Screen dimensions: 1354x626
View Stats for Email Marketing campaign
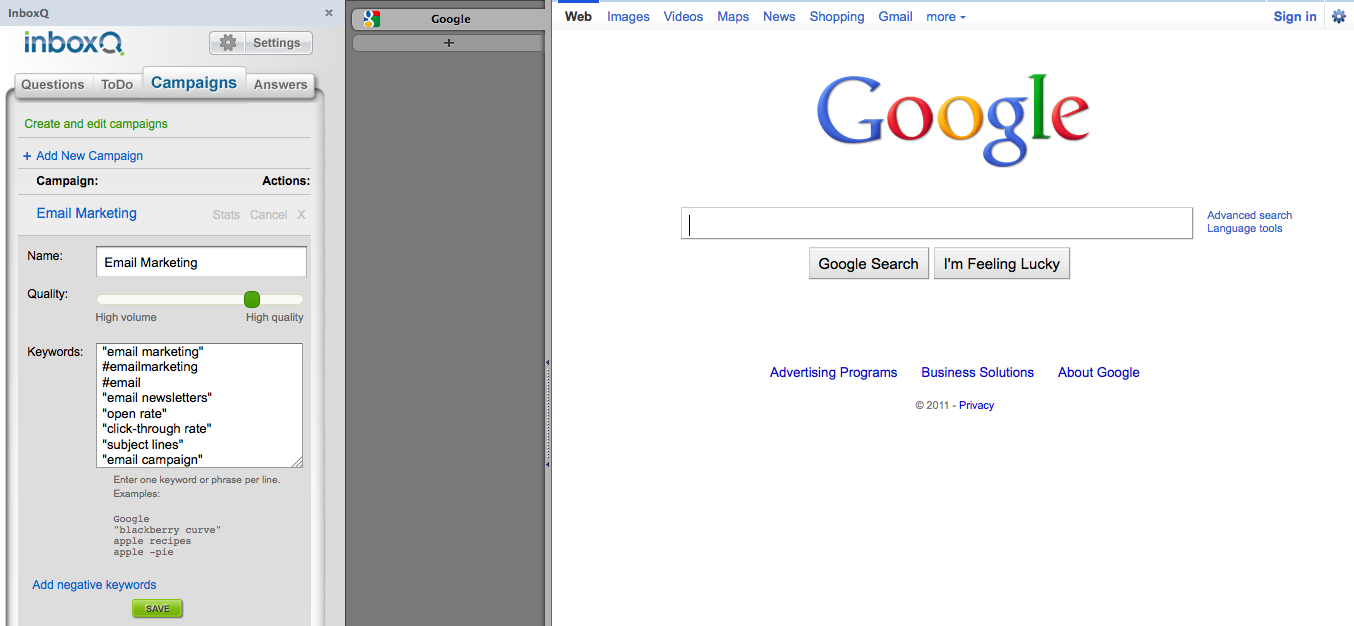[x=226, y=215]
